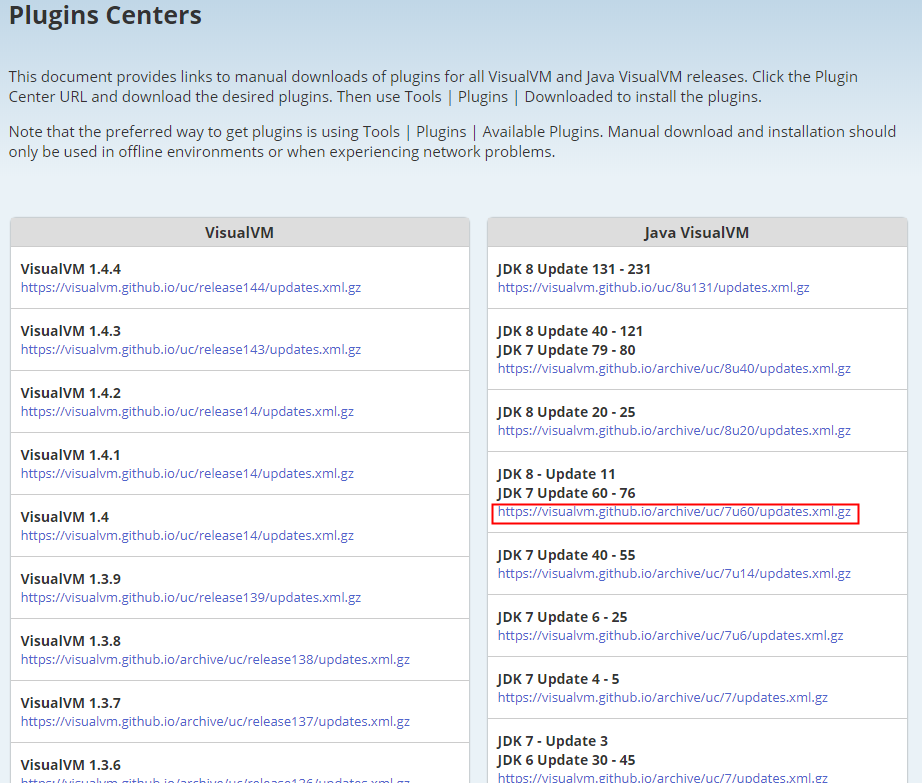Select the VisualVM 1.4 title

click(65, 517)
